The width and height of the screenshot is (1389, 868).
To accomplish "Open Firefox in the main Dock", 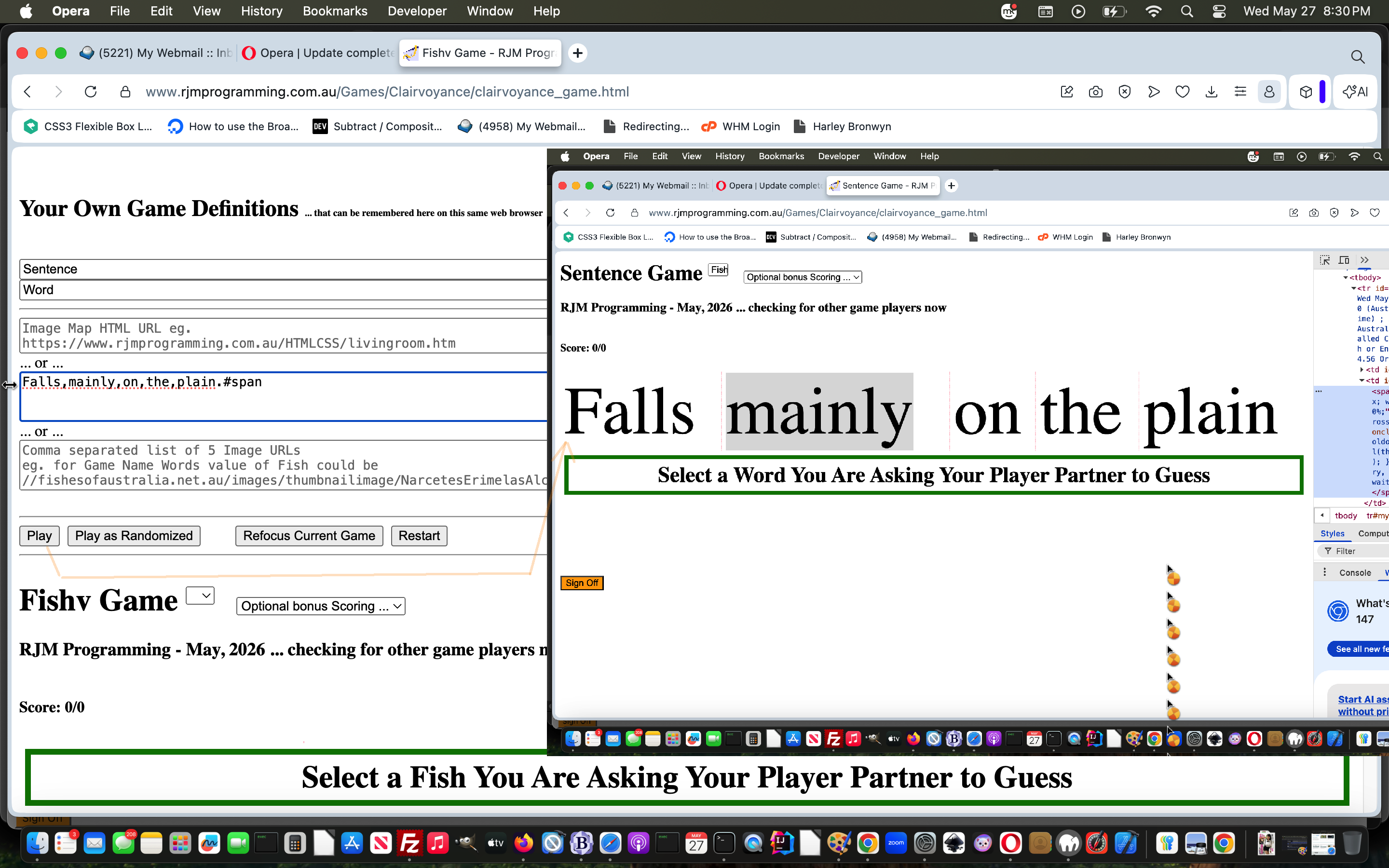I will 523,843.
